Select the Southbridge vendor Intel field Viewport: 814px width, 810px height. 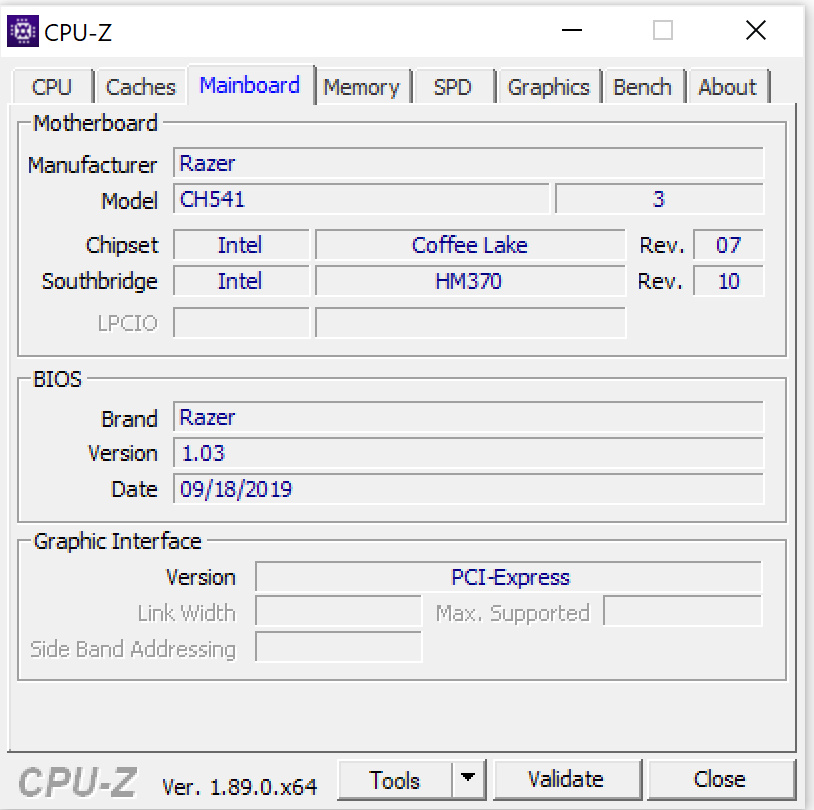tap(241, 281)
